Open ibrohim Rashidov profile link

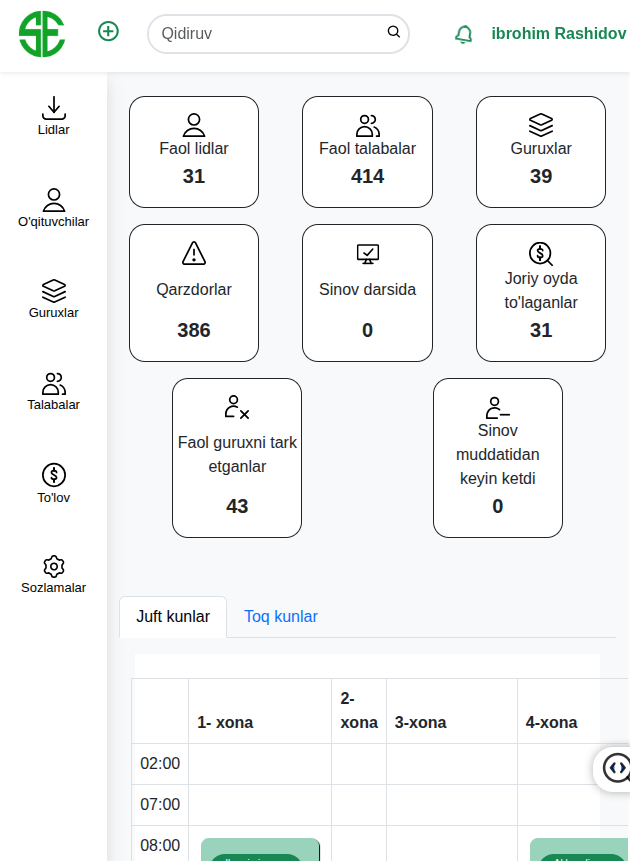[x=558, y=34]
